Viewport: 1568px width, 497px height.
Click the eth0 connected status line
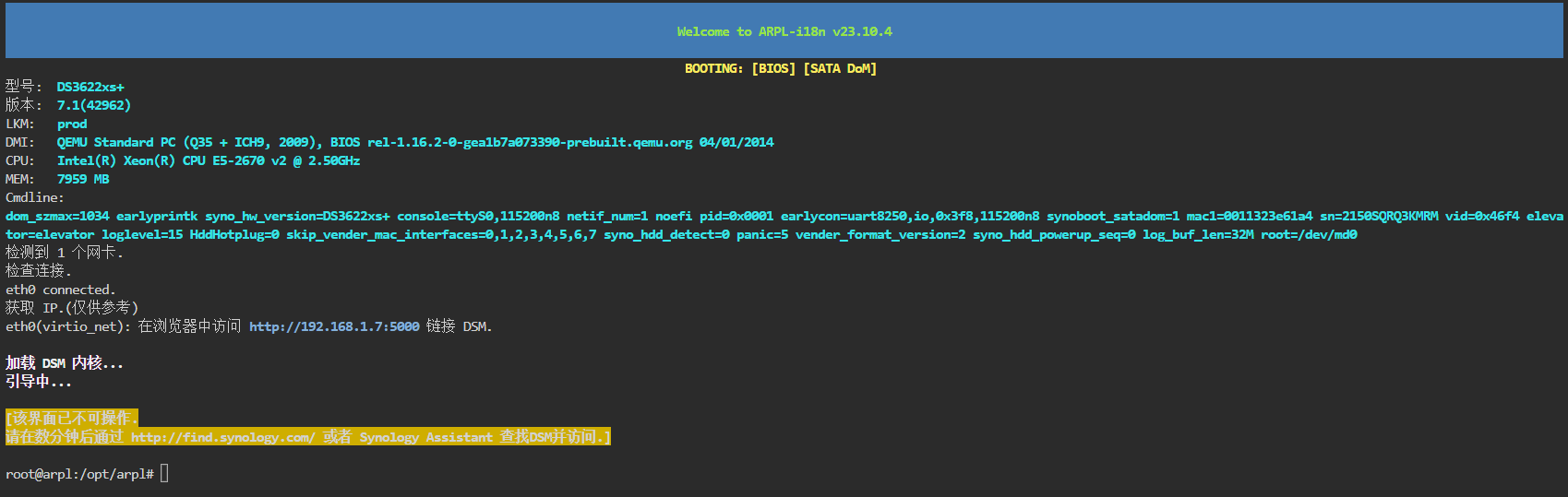pos(61,290)
